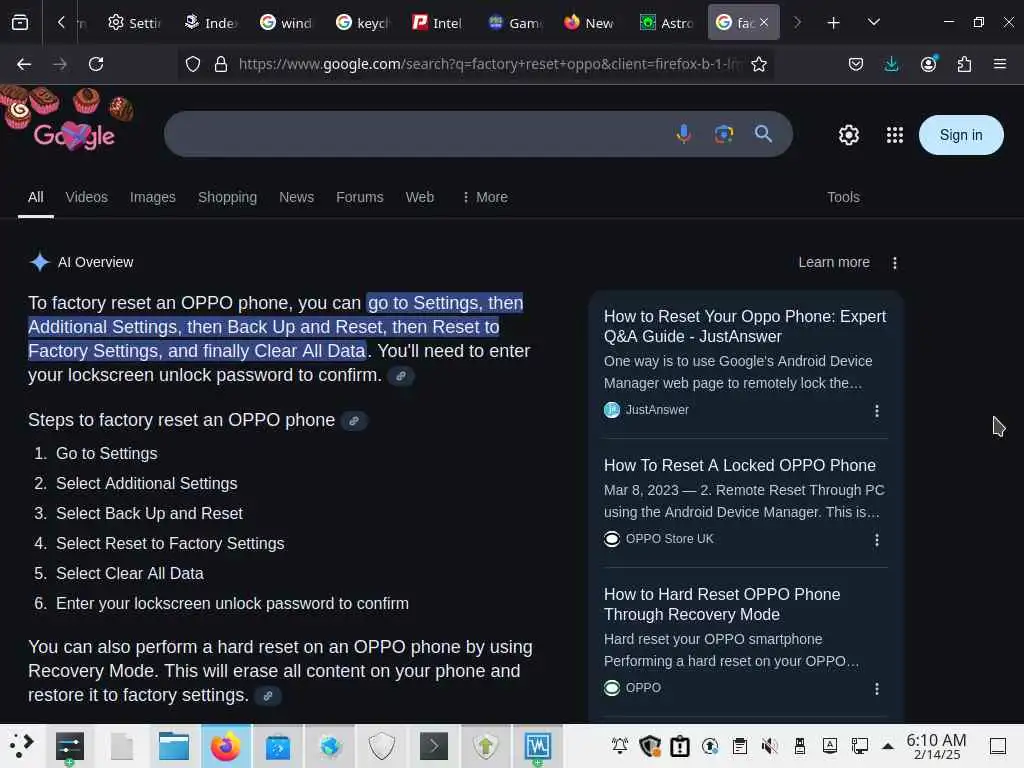Click the notifications bell tray icon

tap(619, 746)
